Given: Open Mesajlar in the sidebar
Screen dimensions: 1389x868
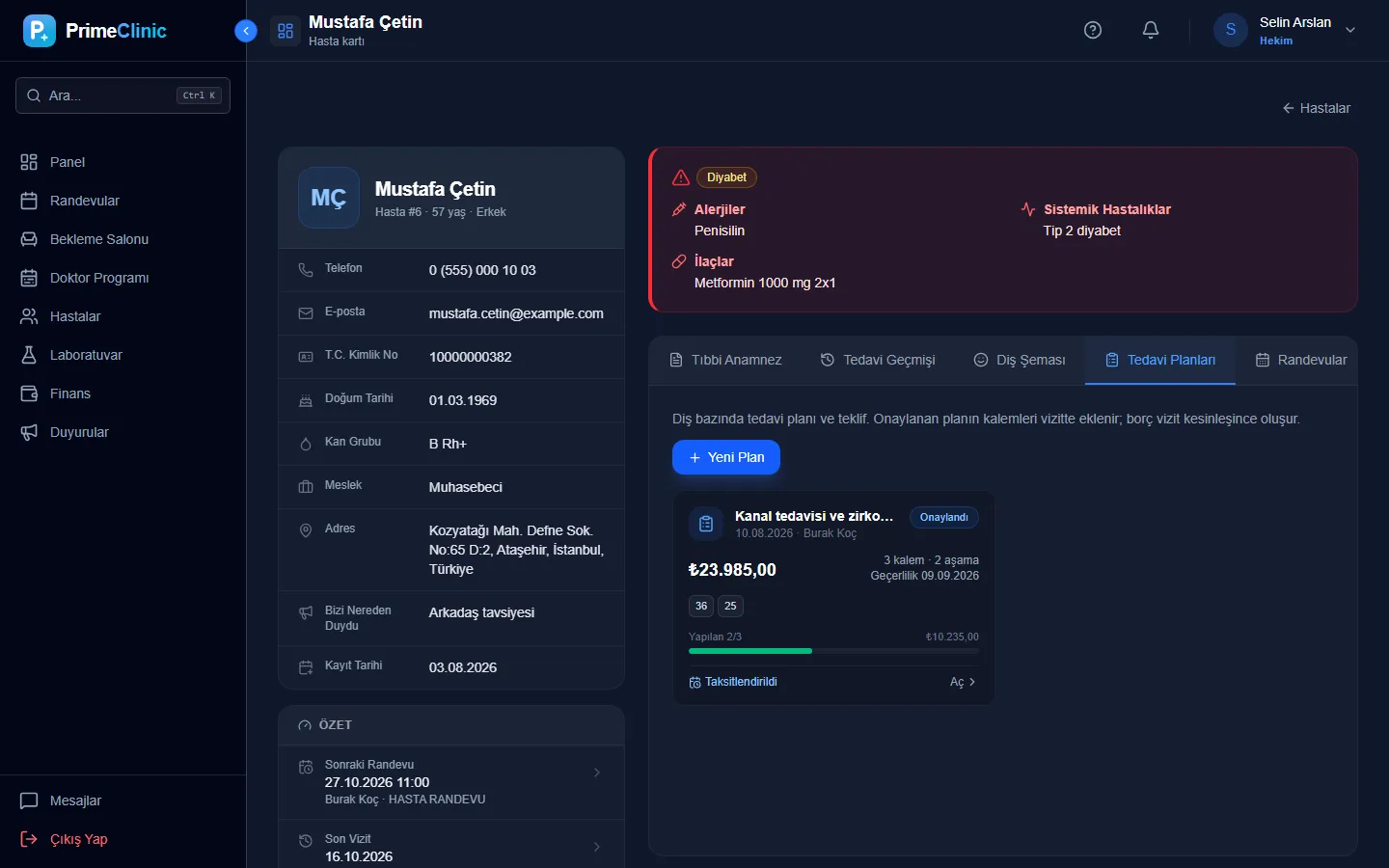Looking at the screenshot, I should [x=123, y=800].
